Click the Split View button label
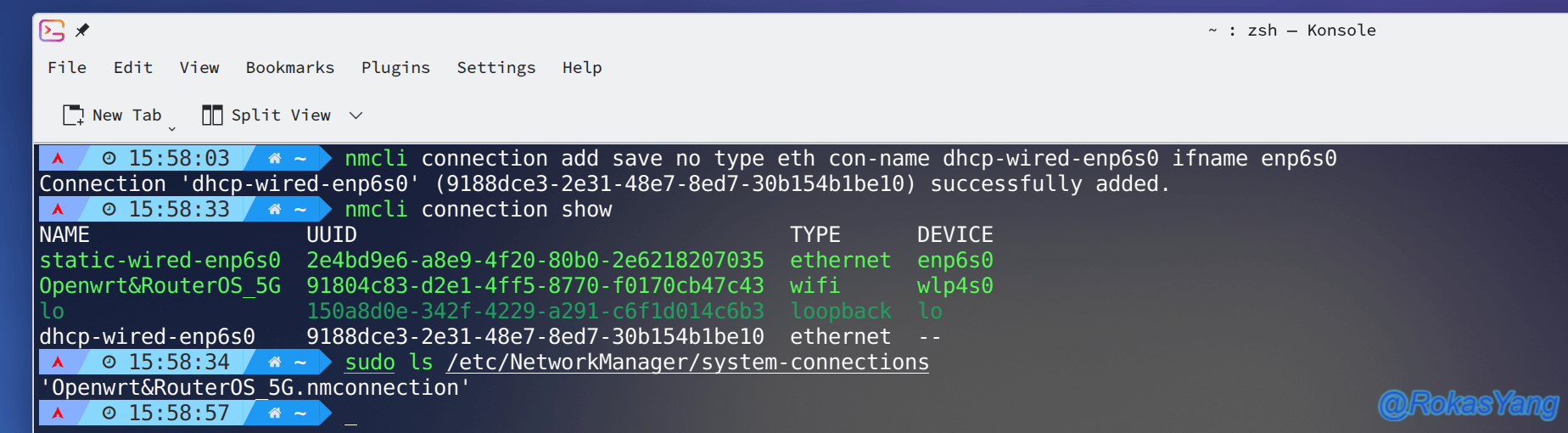 tap(281, 115)
